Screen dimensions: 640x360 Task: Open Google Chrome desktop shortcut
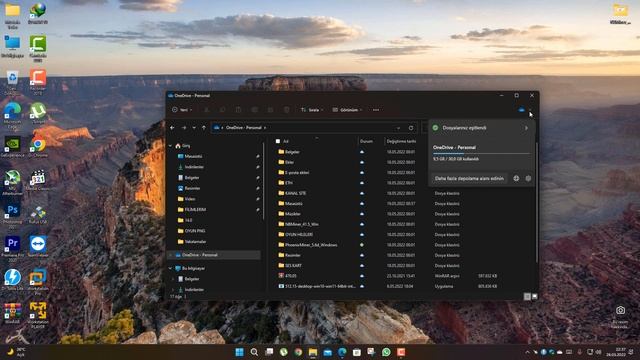pyautogui.click(x=38, y=147)
